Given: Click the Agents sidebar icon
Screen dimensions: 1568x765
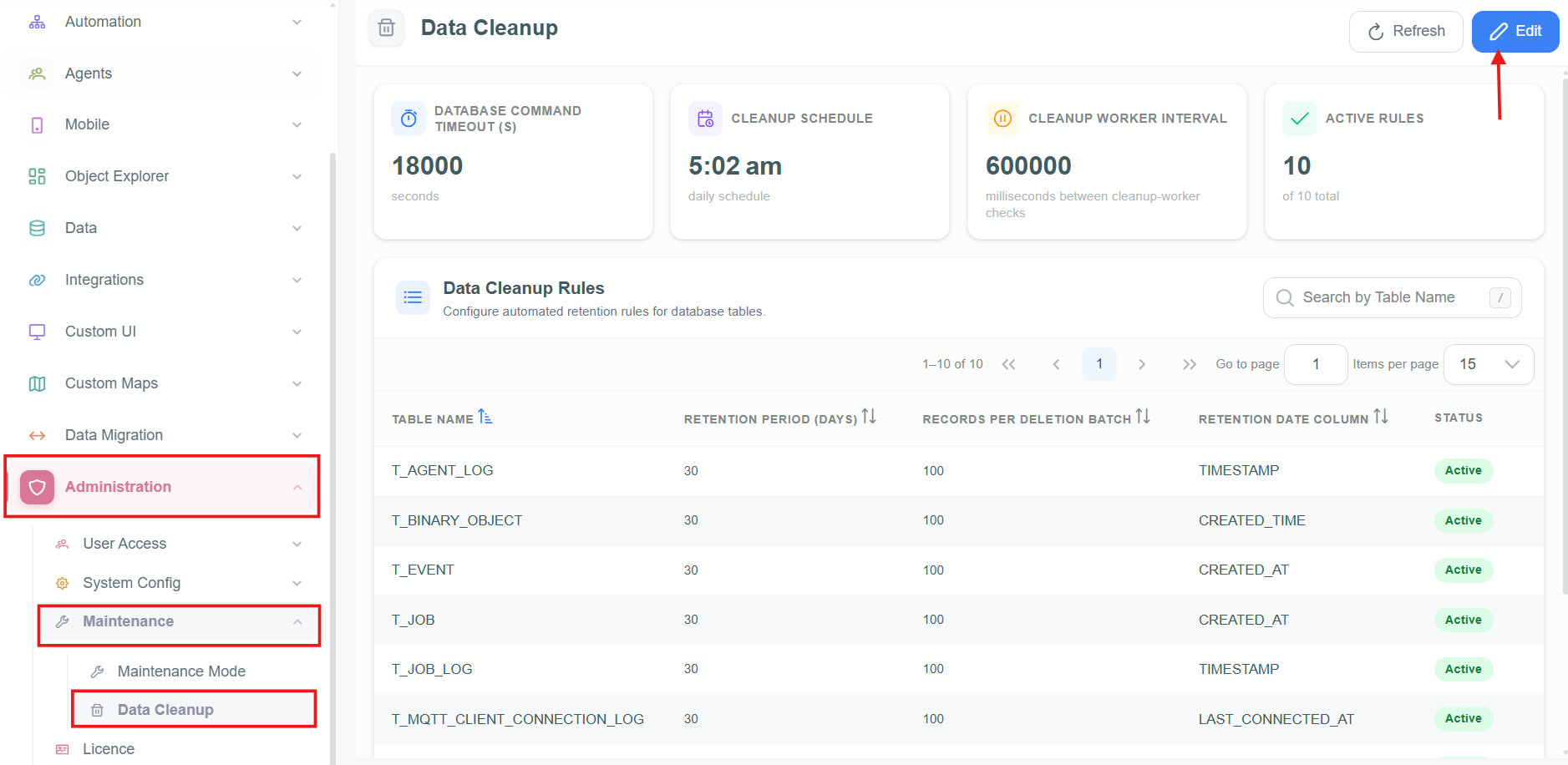Looking at the screenshot, I should pos(37,73).
